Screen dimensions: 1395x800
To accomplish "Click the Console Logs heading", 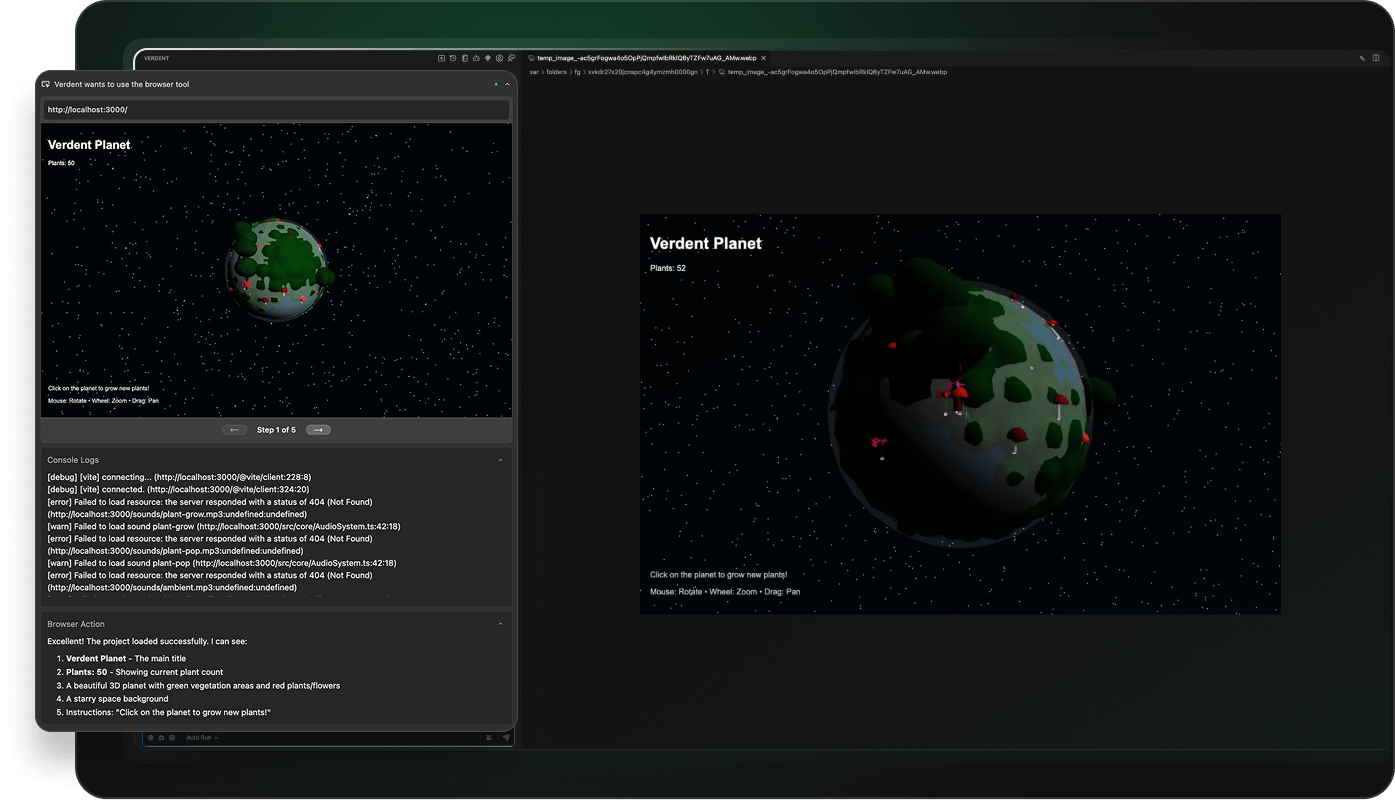I will click(73, 460).
